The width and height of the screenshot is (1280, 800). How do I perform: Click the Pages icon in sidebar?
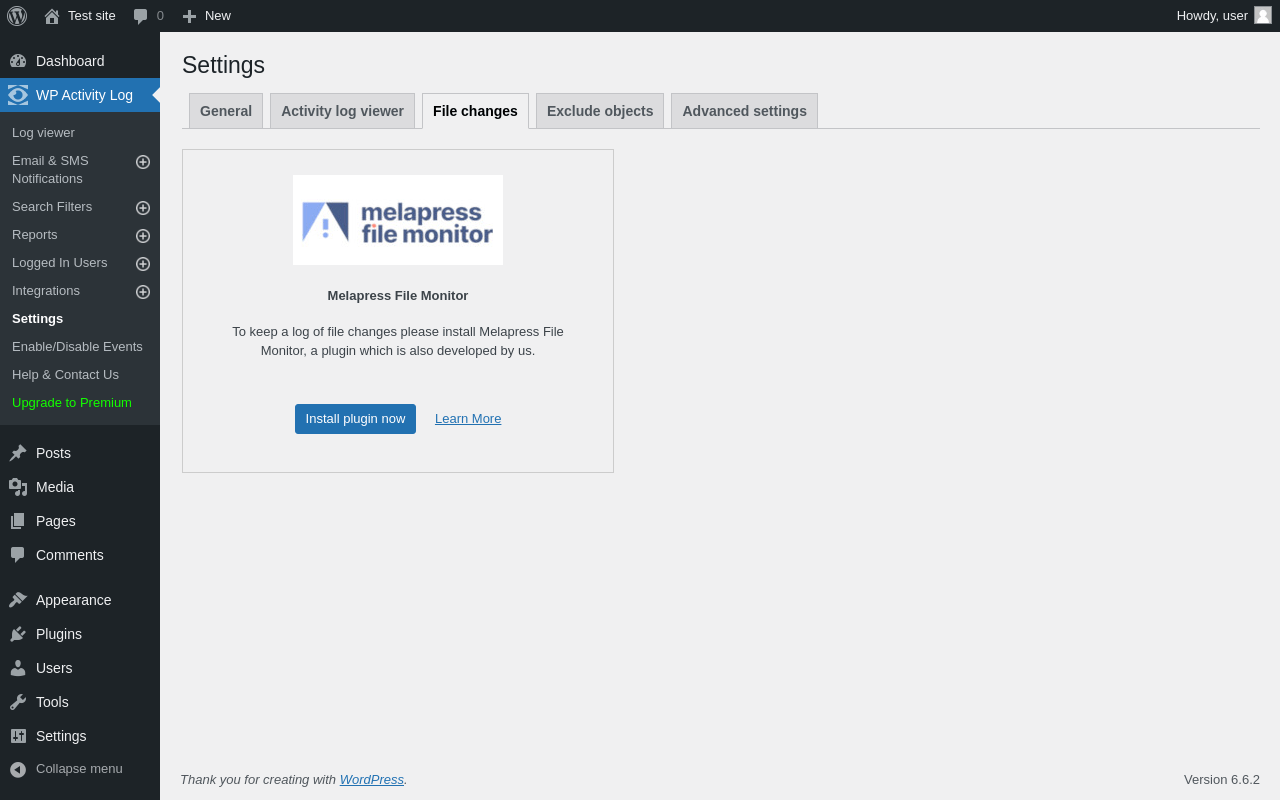tap(18, 521)
